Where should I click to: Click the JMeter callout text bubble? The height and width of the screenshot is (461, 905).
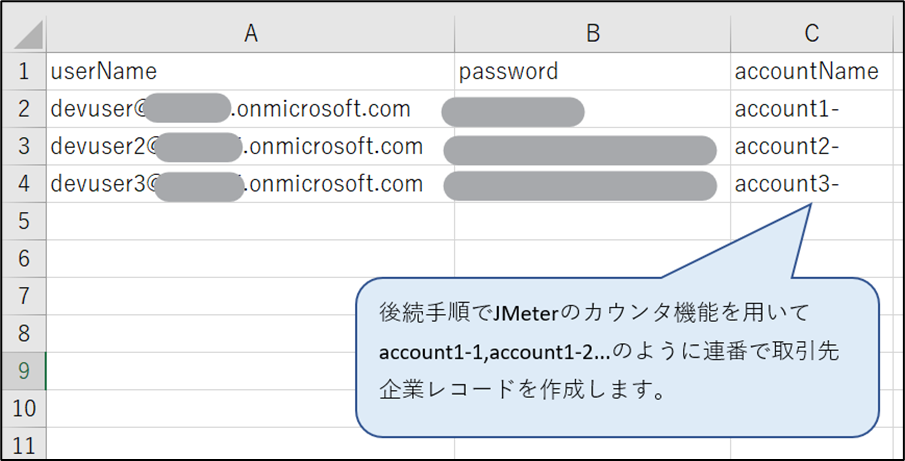coord(617,355)
